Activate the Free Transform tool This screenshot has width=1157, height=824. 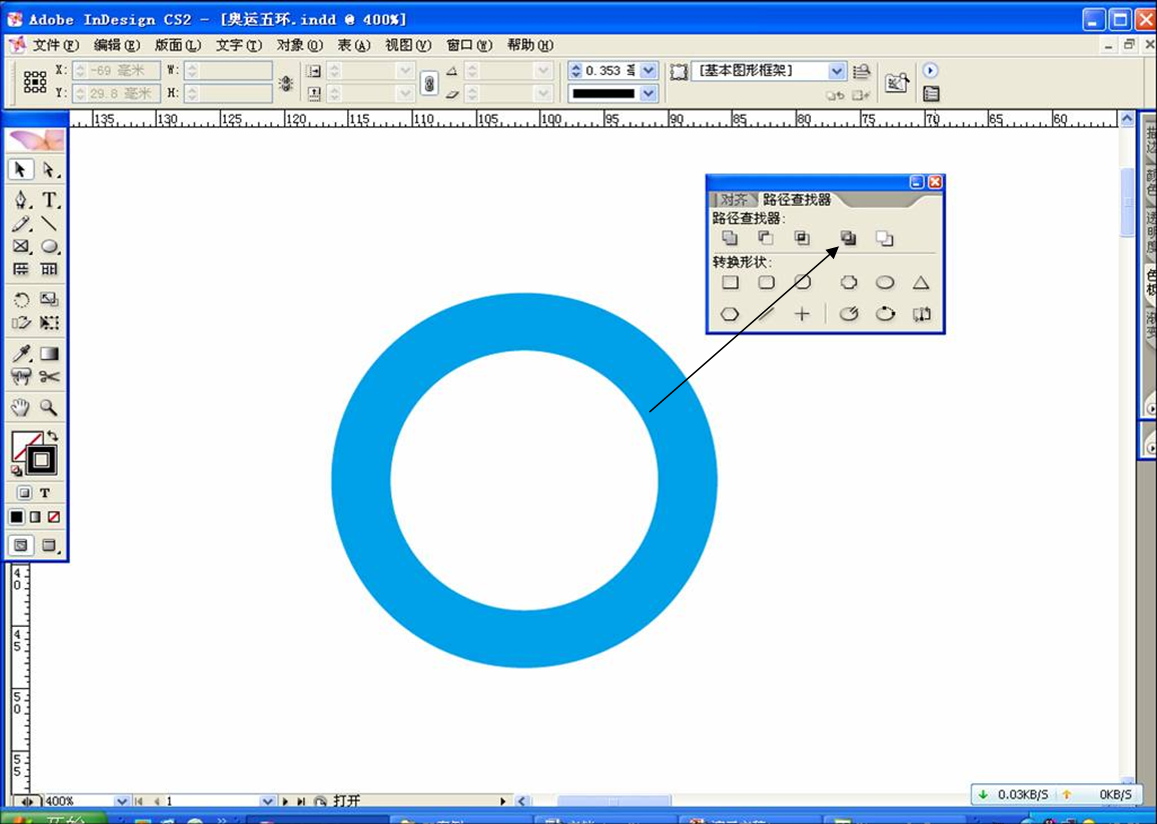tap(49, 323)
